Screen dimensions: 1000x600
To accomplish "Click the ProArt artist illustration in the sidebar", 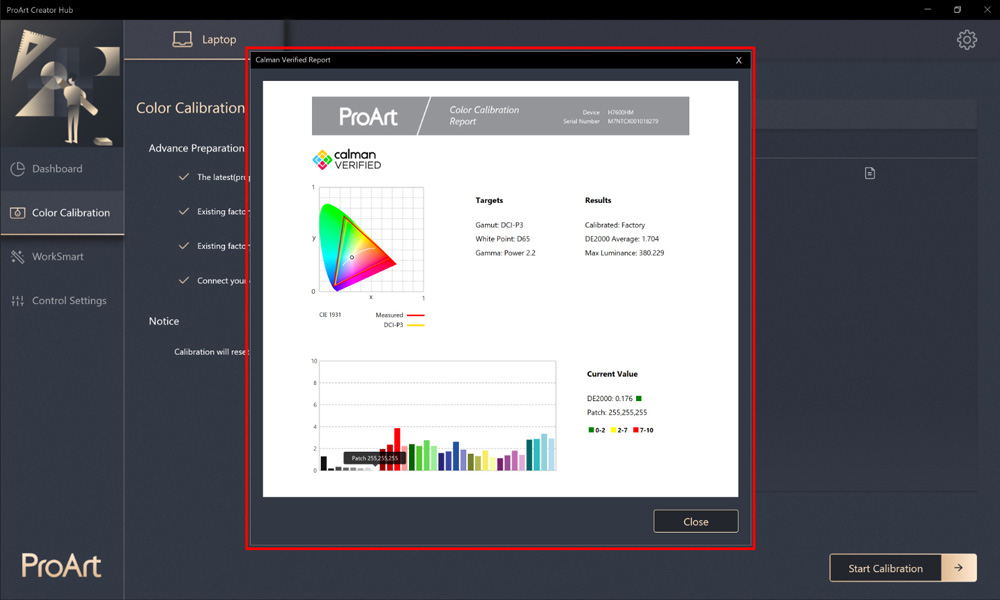I will click(62, 84).
